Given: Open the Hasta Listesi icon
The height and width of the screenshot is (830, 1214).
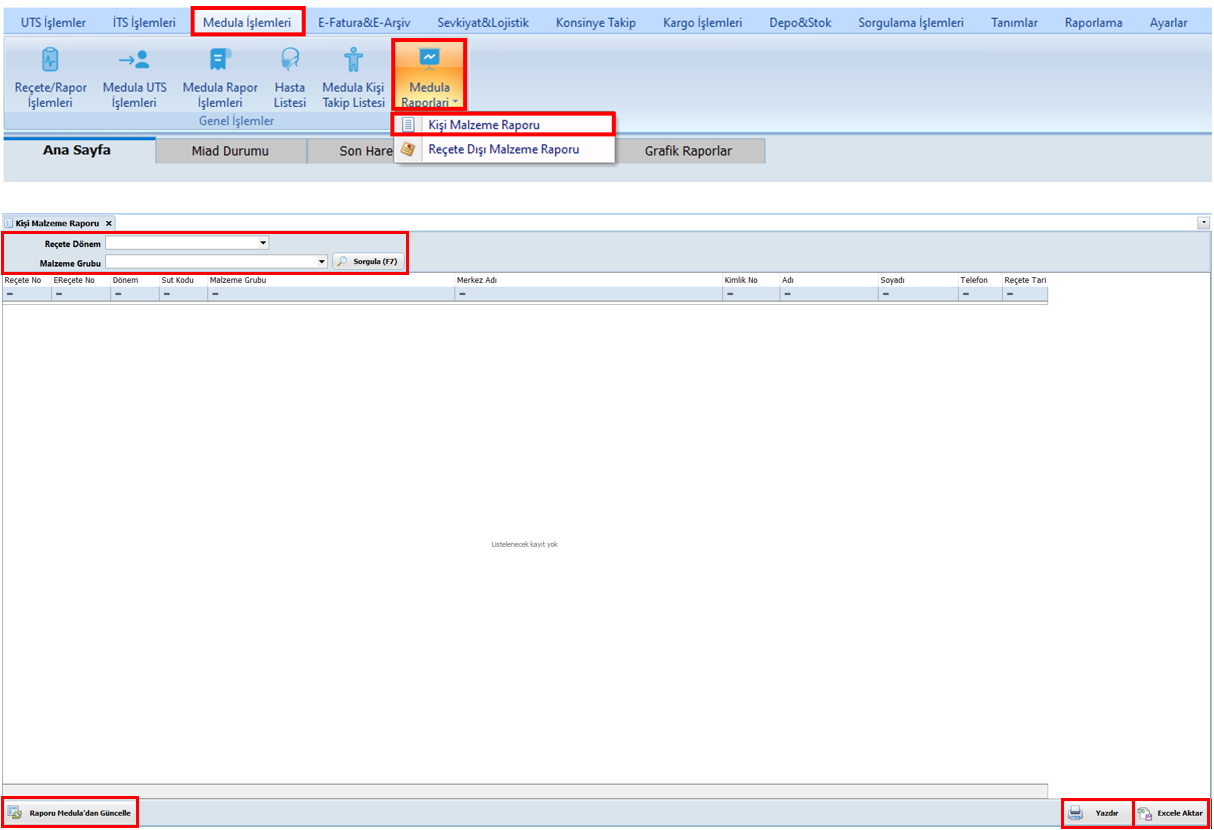Looking at the screenshot, I should pyautogui.click(x=290, y=62).
